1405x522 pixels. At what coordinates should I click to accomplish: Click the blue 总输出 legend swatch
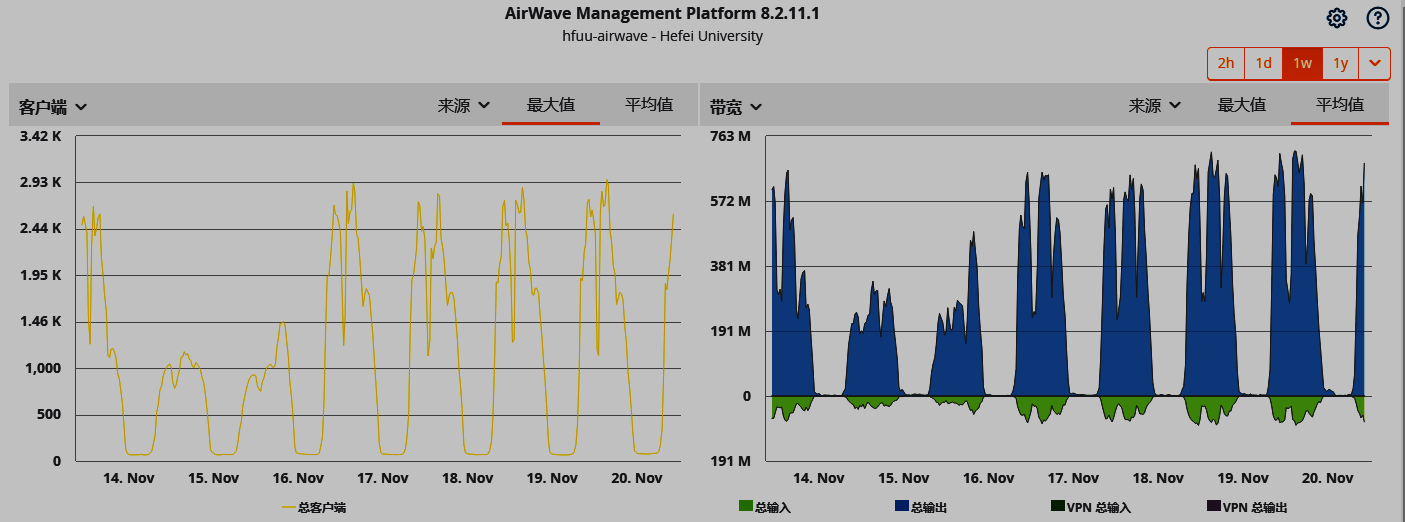902,508
